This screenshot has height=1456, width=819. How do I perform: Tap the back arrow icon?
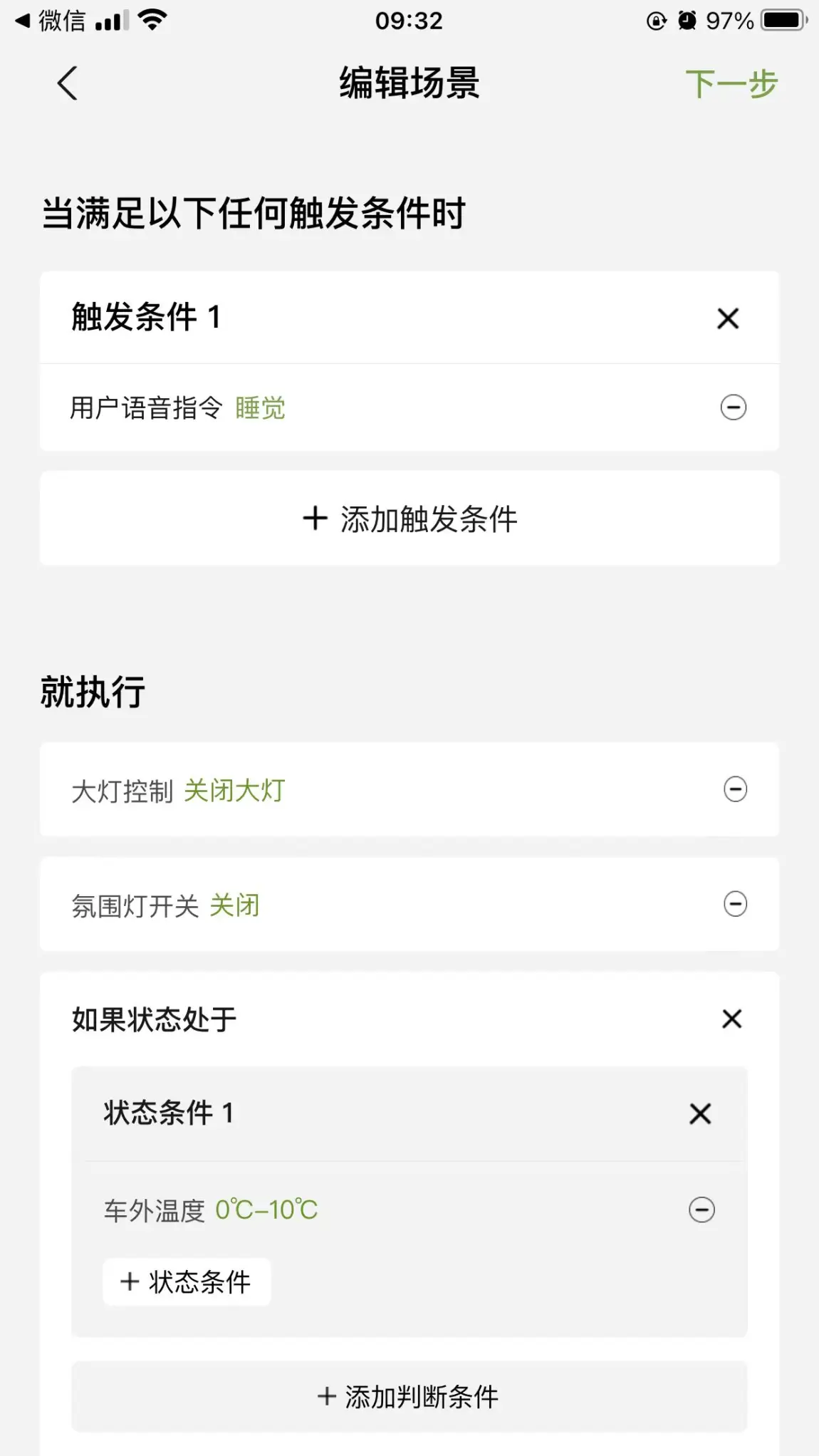tap(67, 83)
